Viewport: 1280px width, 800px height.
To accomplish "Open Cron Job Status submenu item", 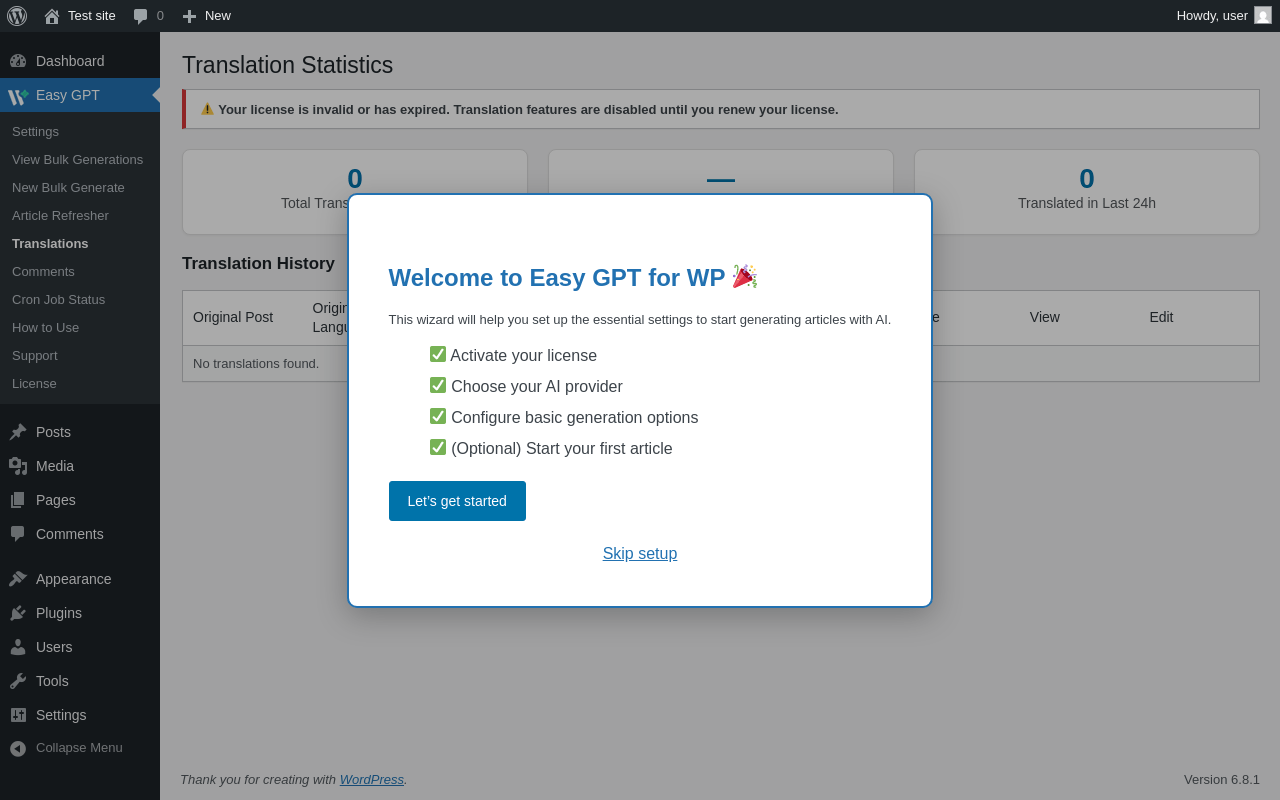I will 58,299.
